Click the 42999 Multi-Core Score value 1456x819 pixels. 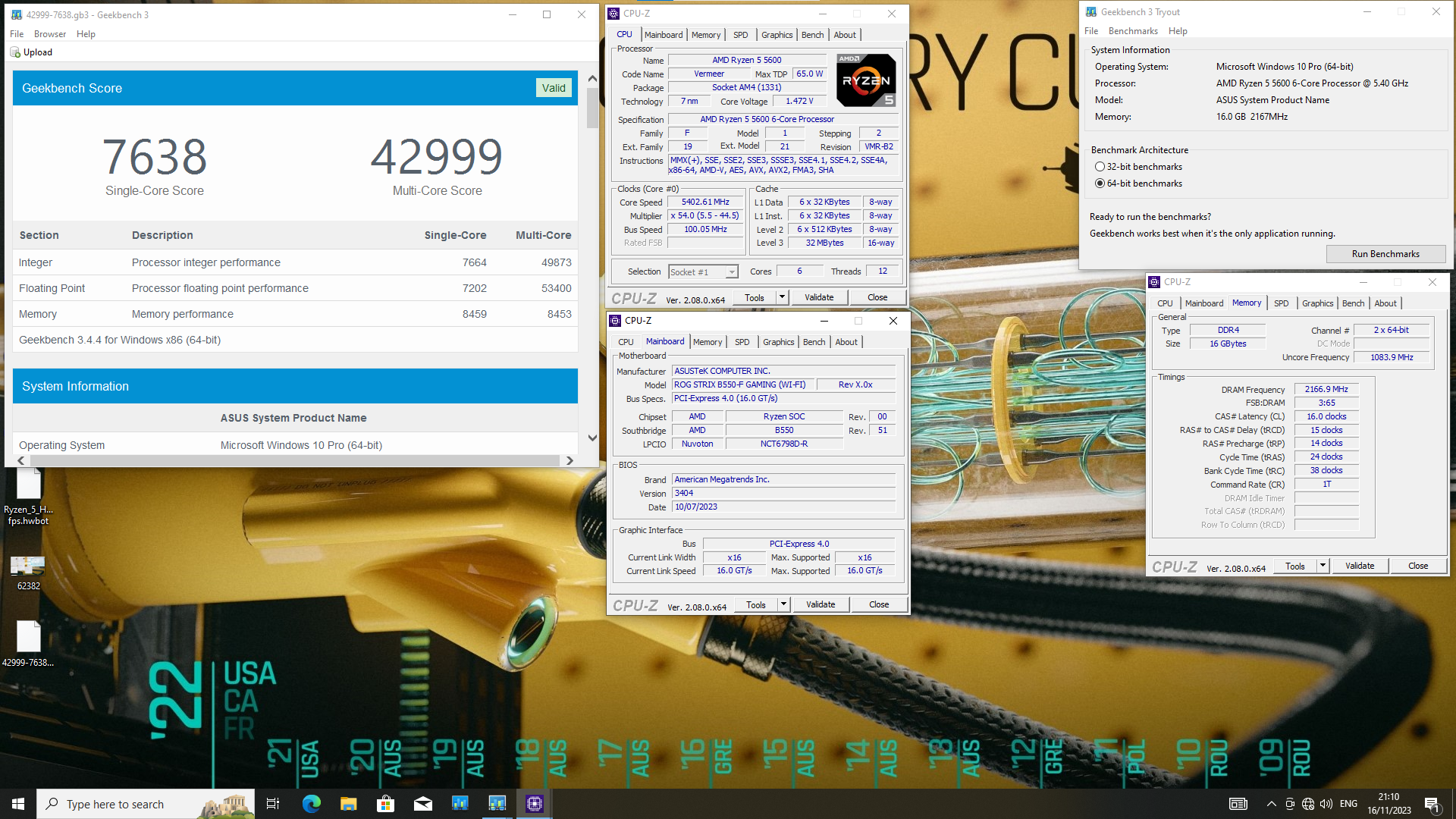point(437,157)
